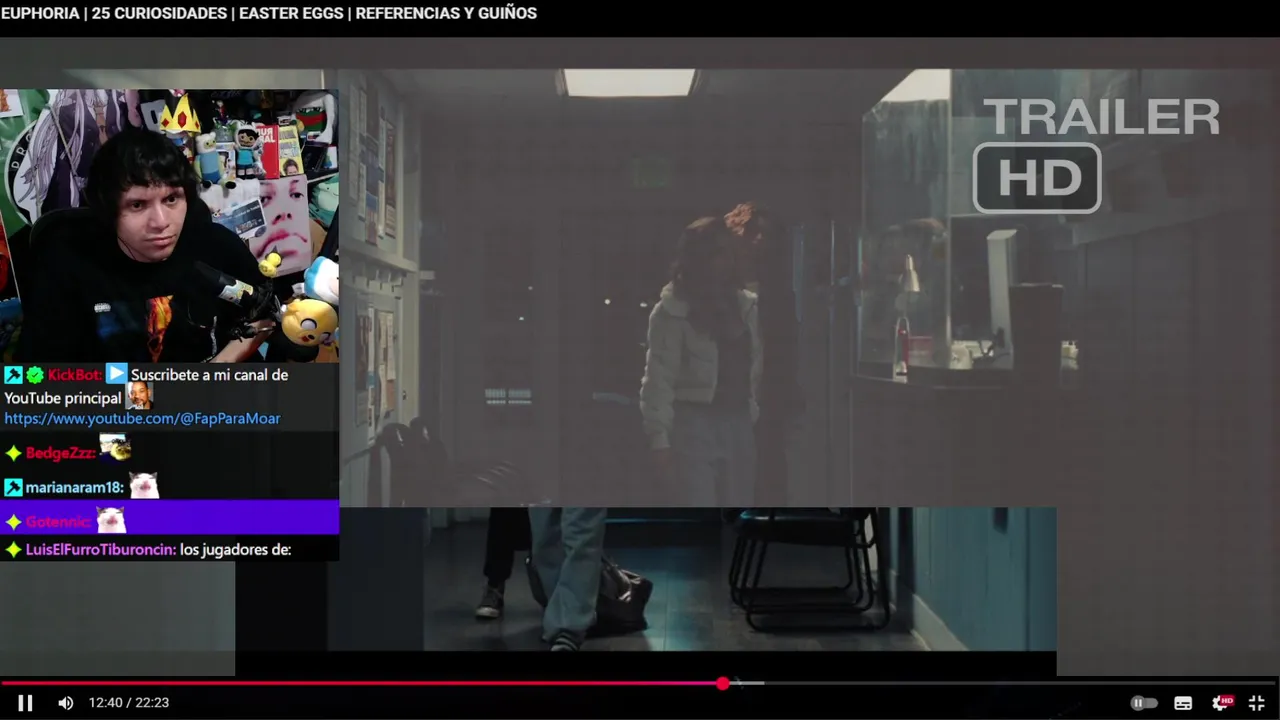Viewport: 1280px width, 720px height.
Task: Click the cat emote in Gotennic's message
Action: pyautogui.click(x=110, y=520)
